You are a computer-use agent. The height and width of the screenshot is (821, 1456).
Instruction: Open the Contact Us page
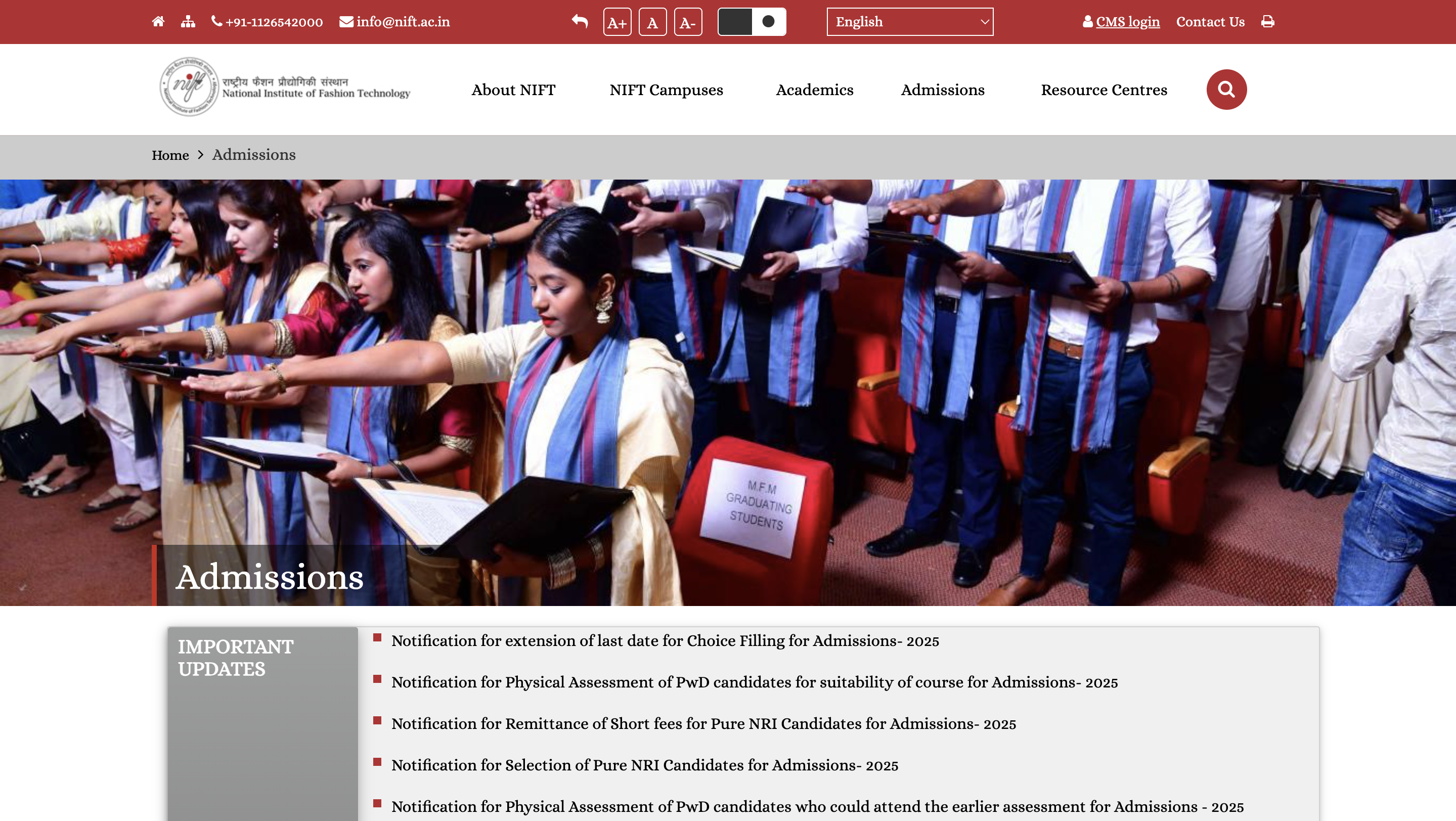1210,21
